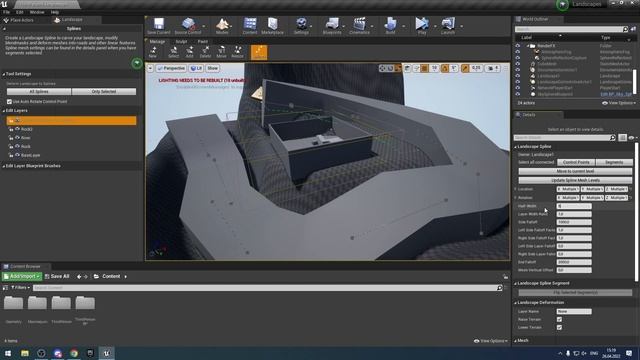Open the Help menu

tap(55, 12)
